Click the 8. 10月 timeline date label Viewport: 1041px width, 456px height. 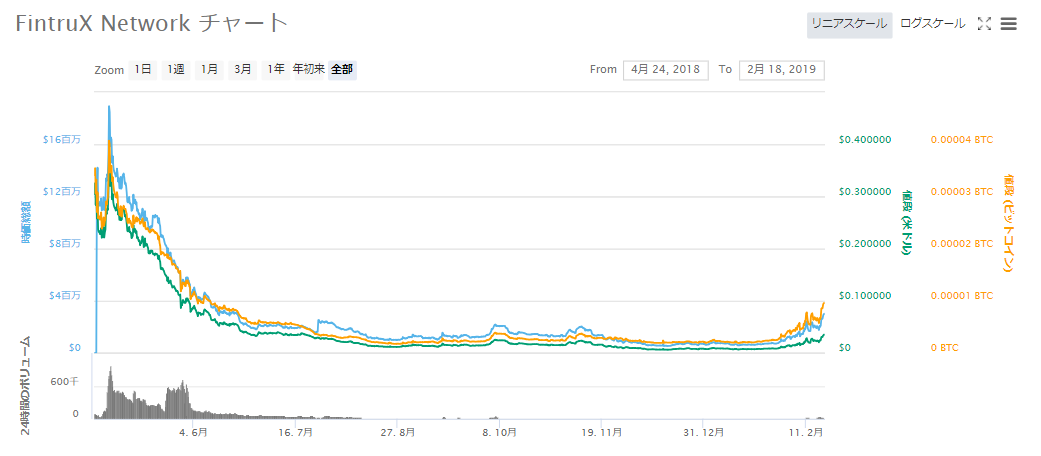click(499, 433)
